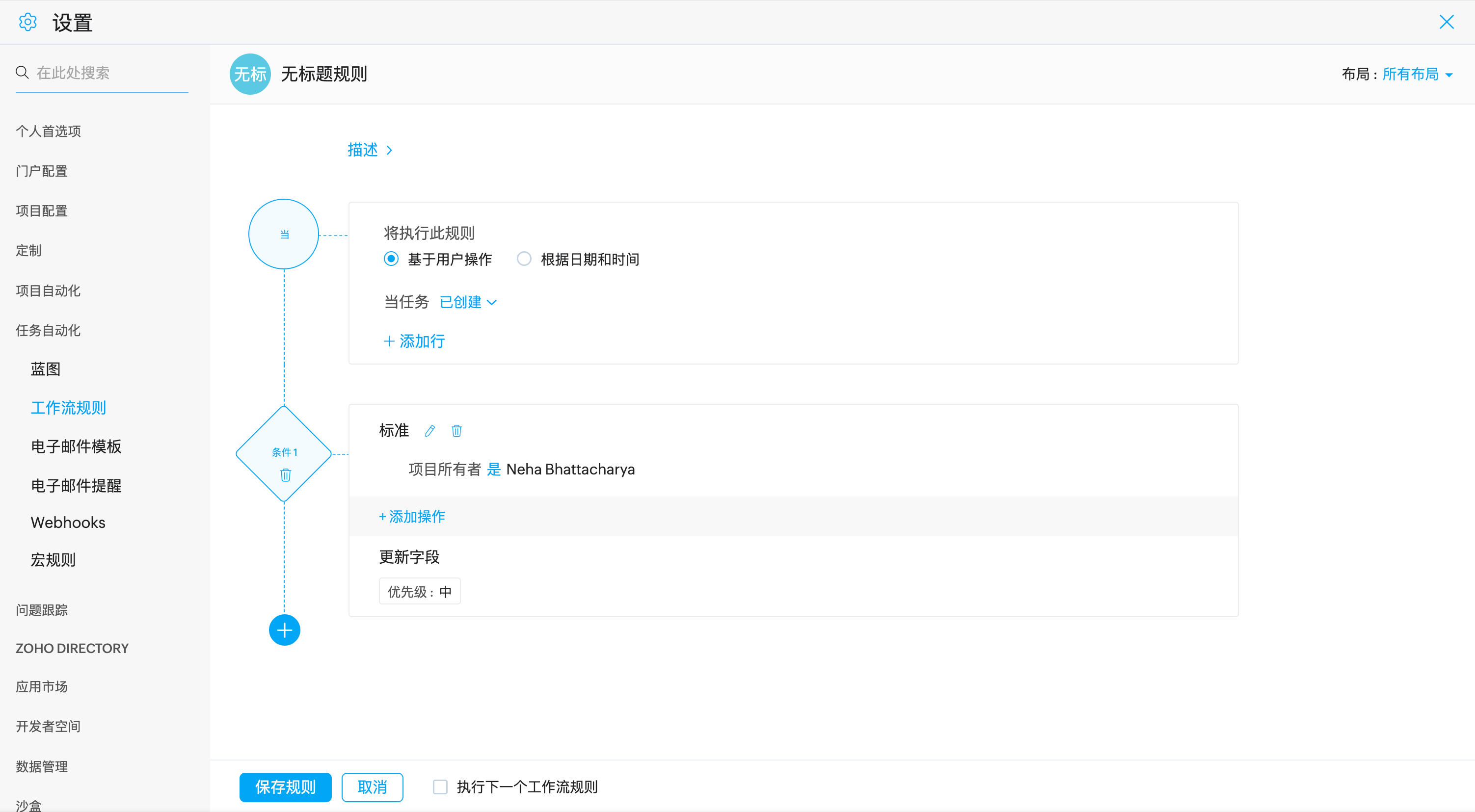Viewport: 1475px width, 812px height.
Task: Add new condition with blue plus circle
Action: (x=285, y=630)
